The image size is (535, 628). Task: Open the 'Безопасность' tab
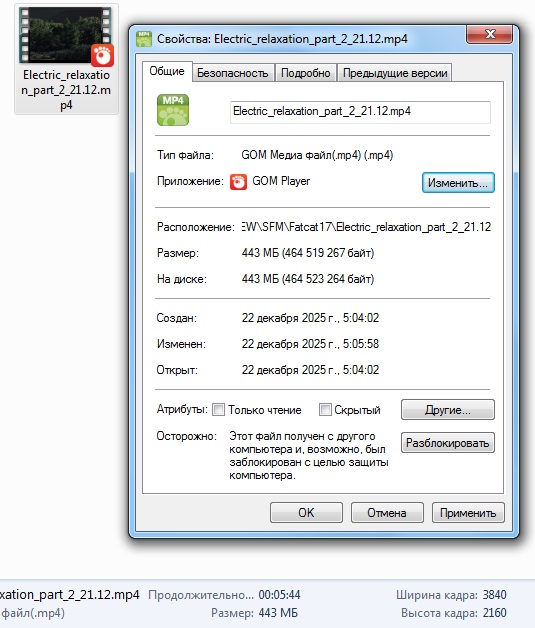tap(233, 73)
